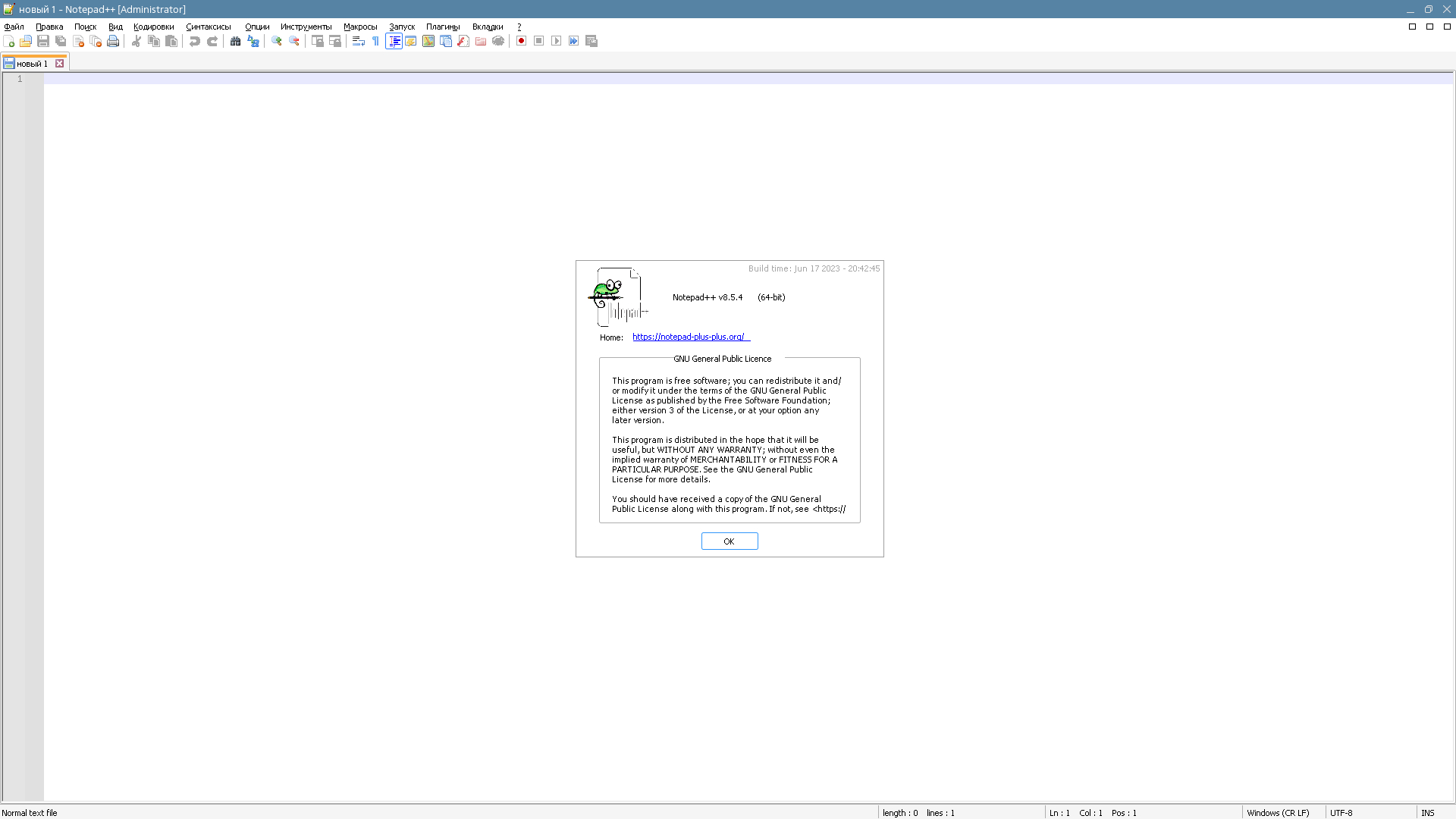Viewport: 1456px width, 819px height.
Task: Save the current file via toolbar
Action: 43,41
